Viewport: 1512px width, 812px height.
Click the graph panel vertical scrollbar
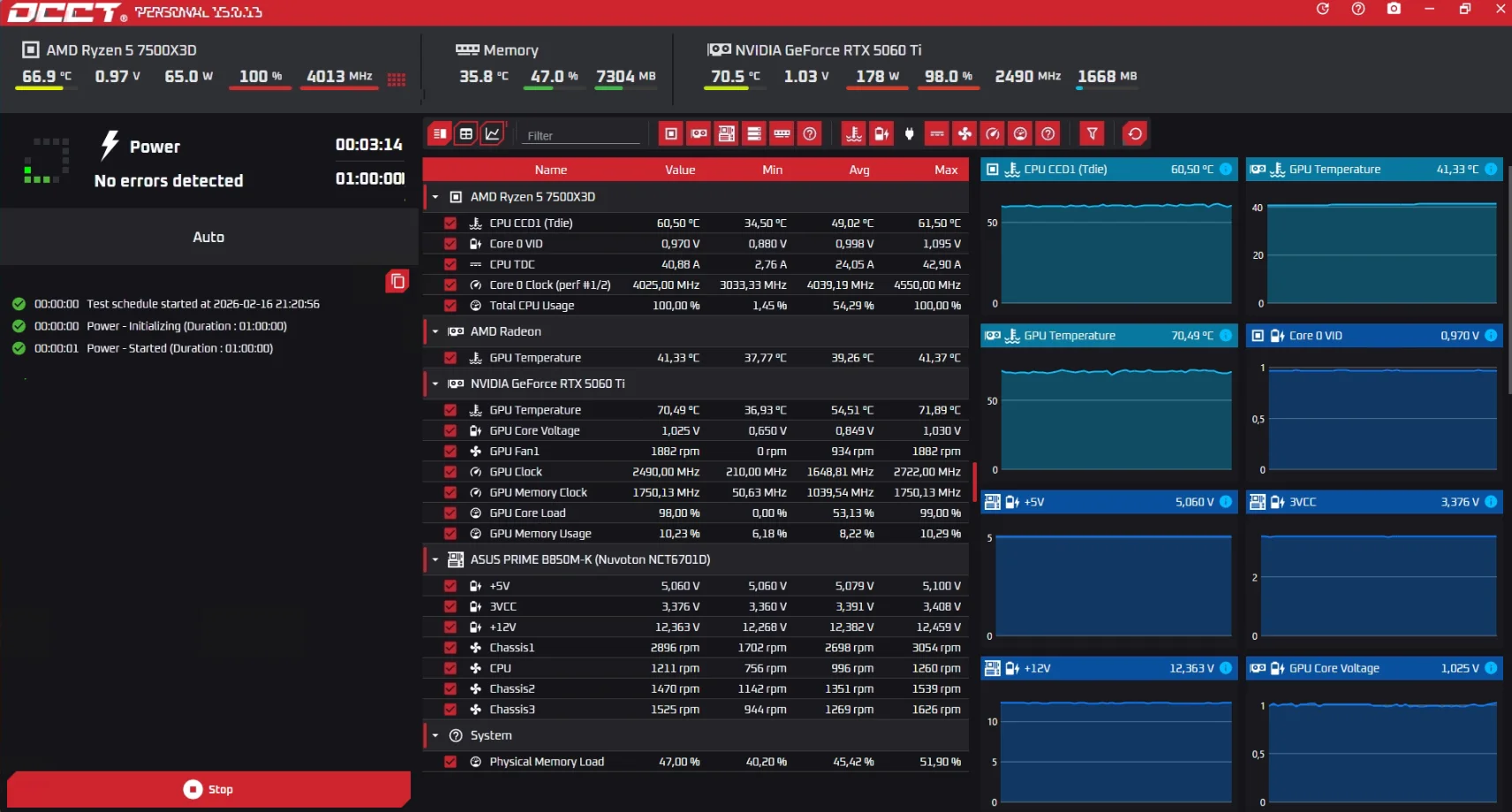click(1508, 278)
